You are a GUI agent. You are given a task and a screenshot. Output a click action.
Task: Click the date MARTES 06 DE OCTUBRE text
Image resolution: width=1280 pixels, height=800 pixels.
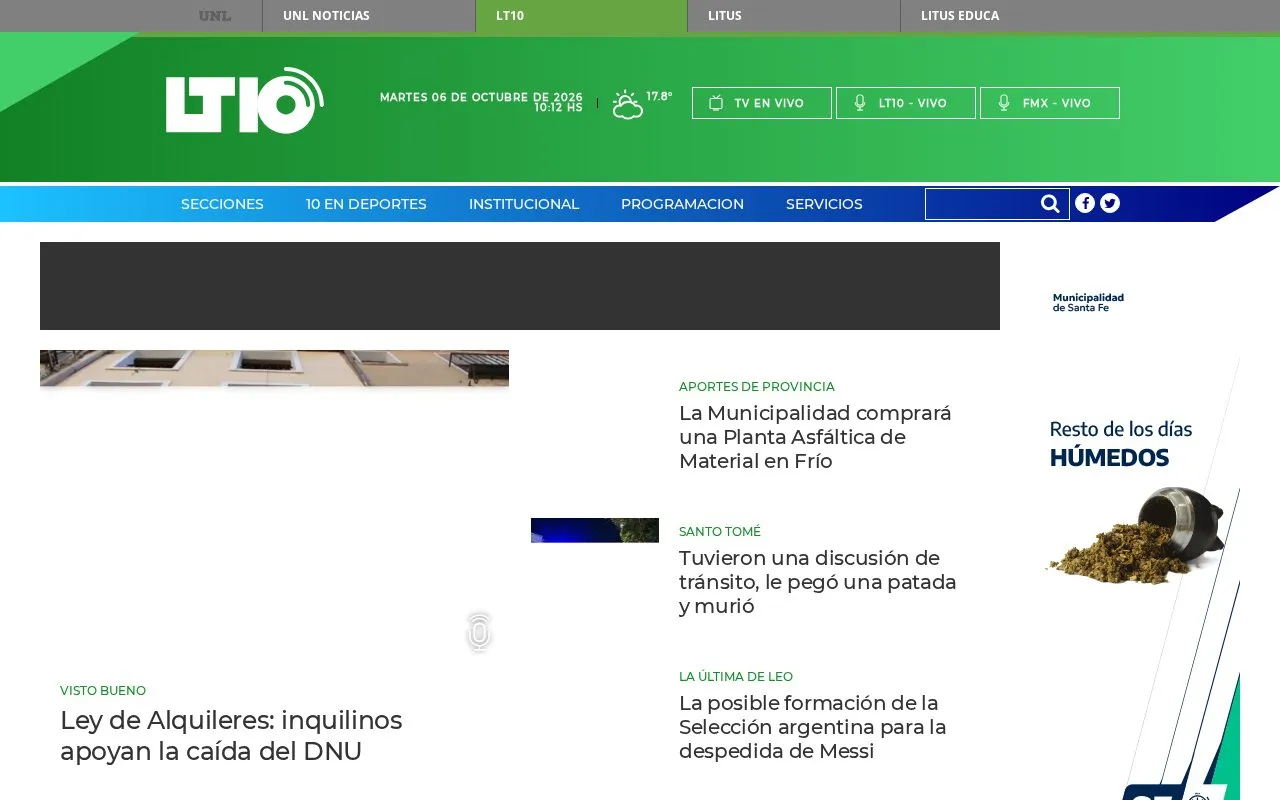[x=481, y=97]
